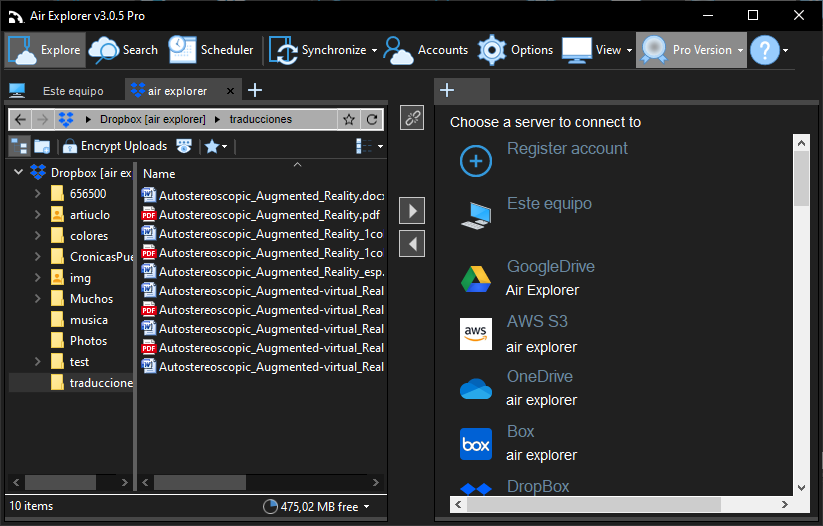Open the Scheduler

(x=211, y=50)
